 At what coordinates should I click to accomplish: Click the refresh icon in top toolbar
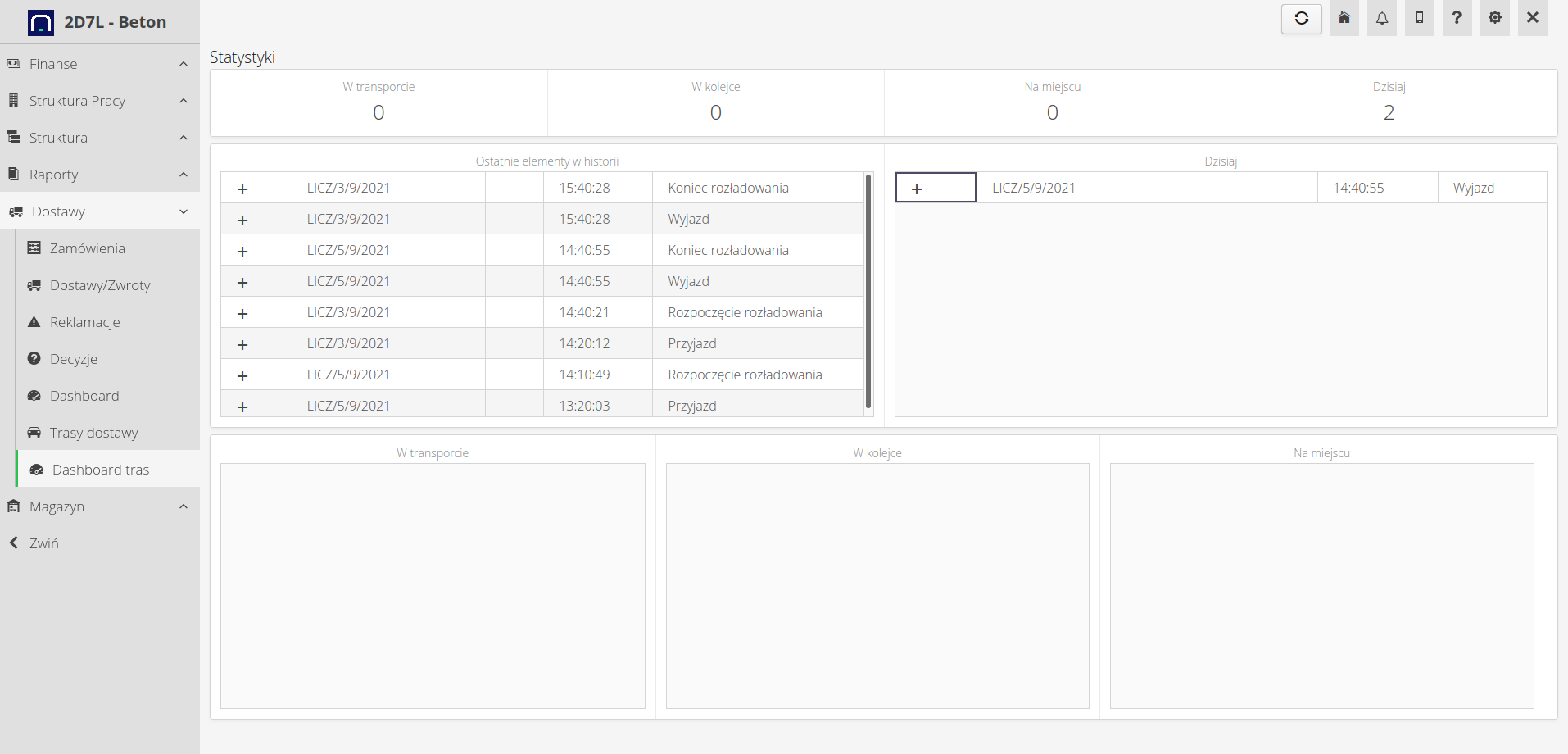(x=1301, y=18)
